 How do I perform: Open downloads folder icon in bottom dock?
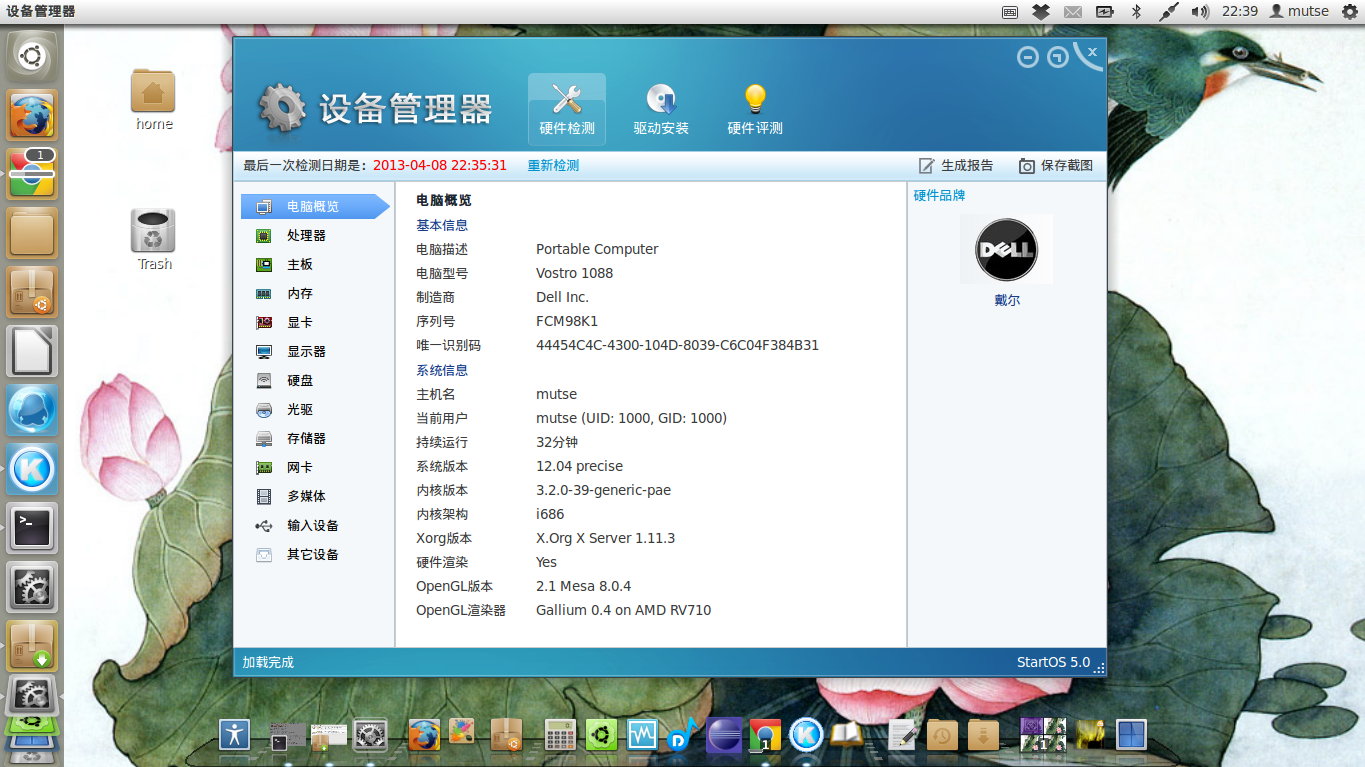point(984,735)
